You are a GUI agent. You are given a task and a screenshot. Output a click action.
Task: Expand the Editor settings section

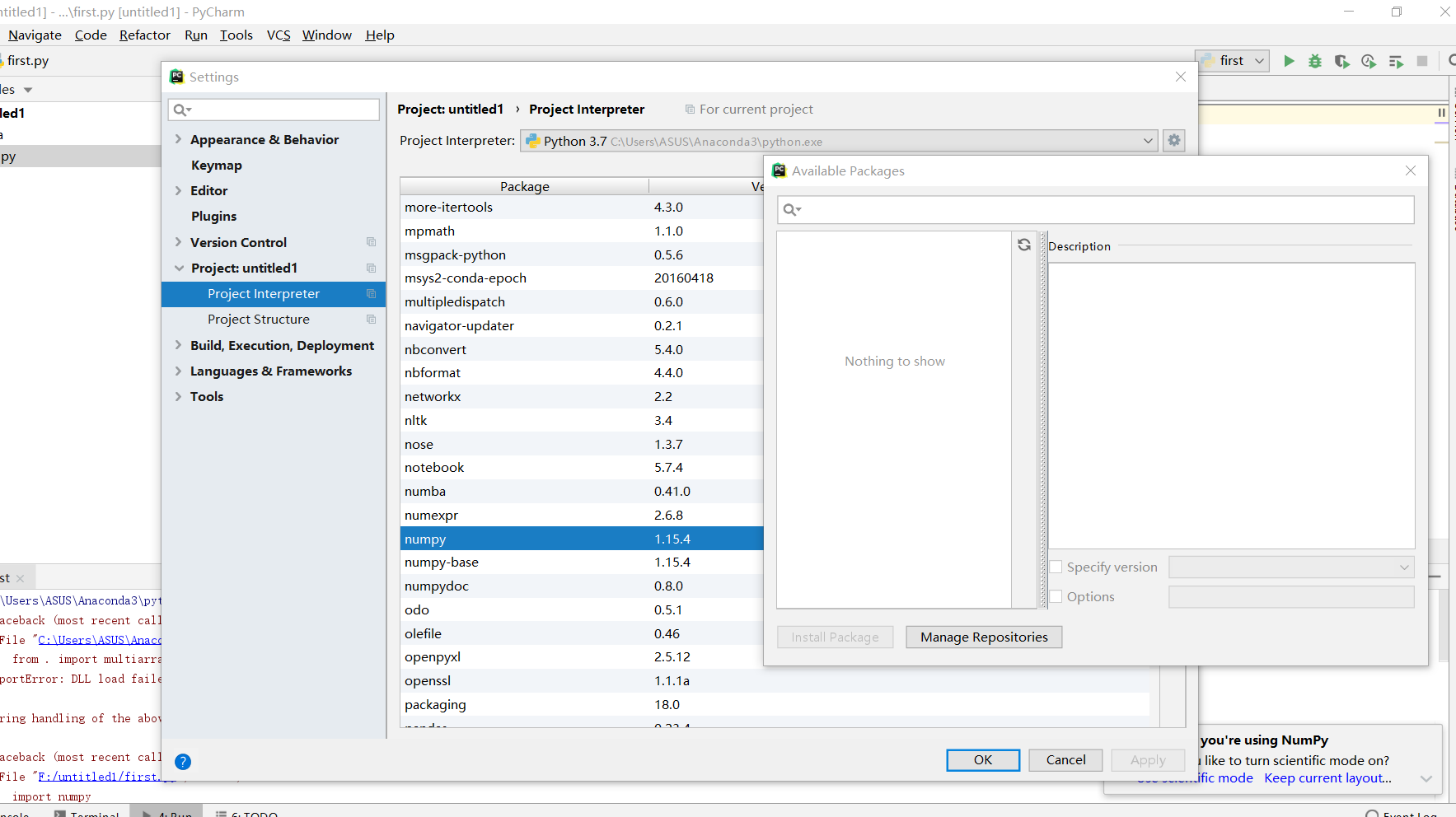178,190
